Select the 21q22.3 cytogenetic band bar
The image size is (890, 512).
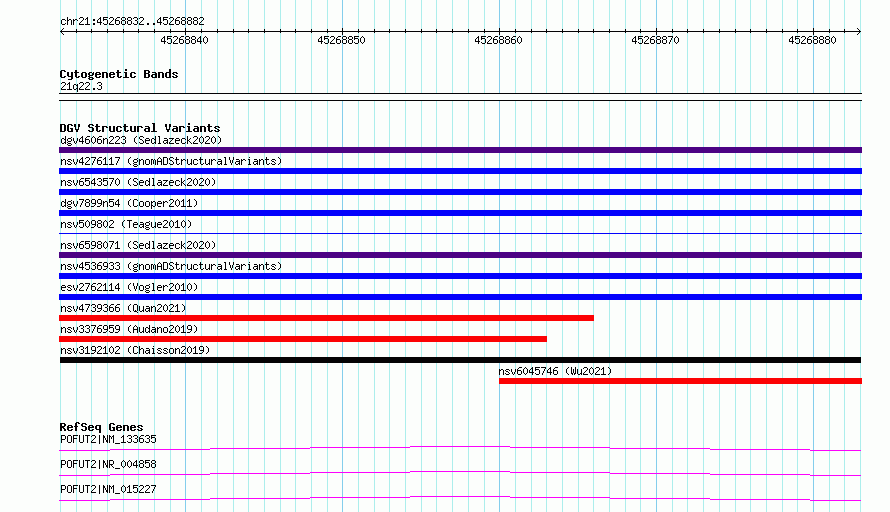click(460, 97)
